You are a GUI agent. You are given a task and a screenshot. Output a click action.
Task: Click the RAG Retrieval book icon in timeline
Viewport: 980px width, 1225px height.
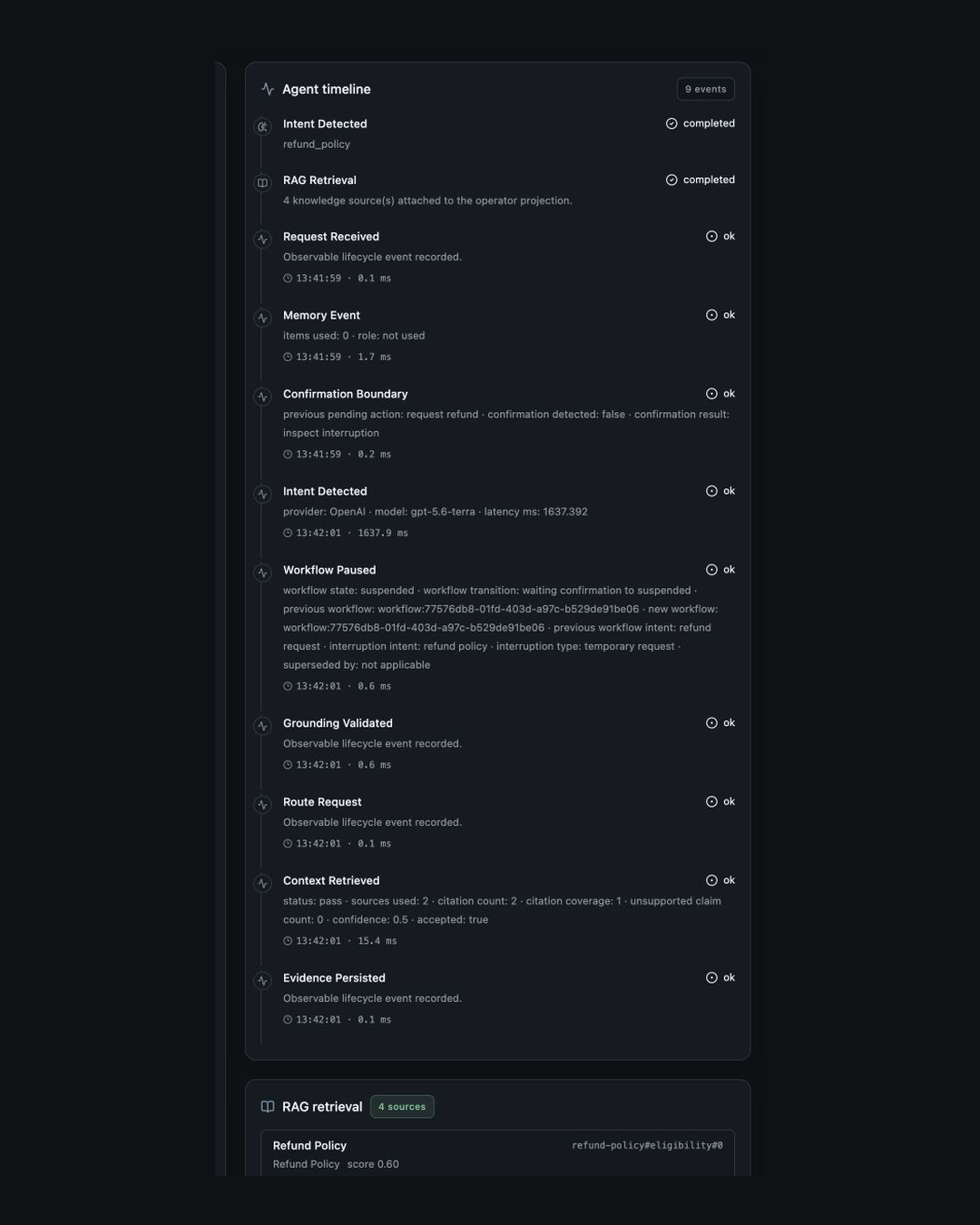point(262,183)
